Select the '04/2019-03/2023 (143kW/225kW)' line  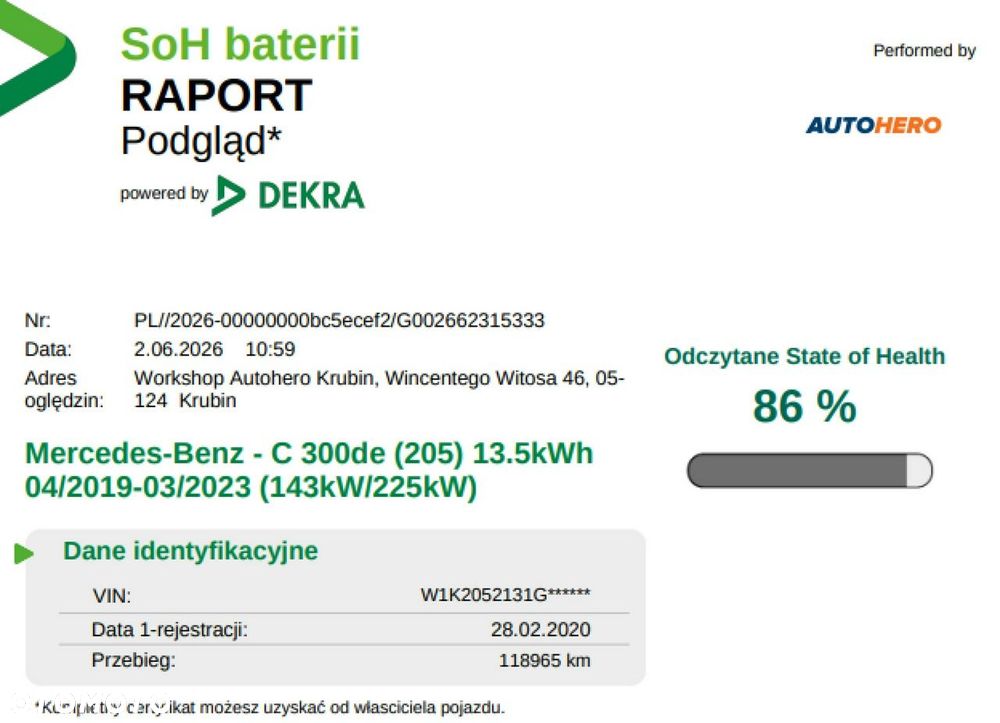251,487
